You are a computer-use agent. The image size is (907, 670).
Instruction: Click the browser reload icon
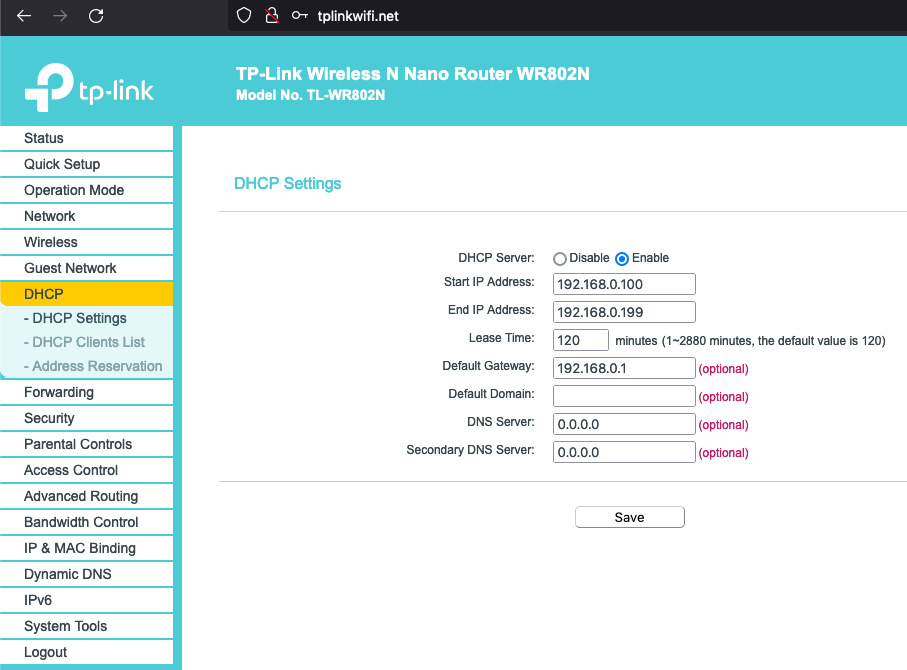tap(96, 16)
